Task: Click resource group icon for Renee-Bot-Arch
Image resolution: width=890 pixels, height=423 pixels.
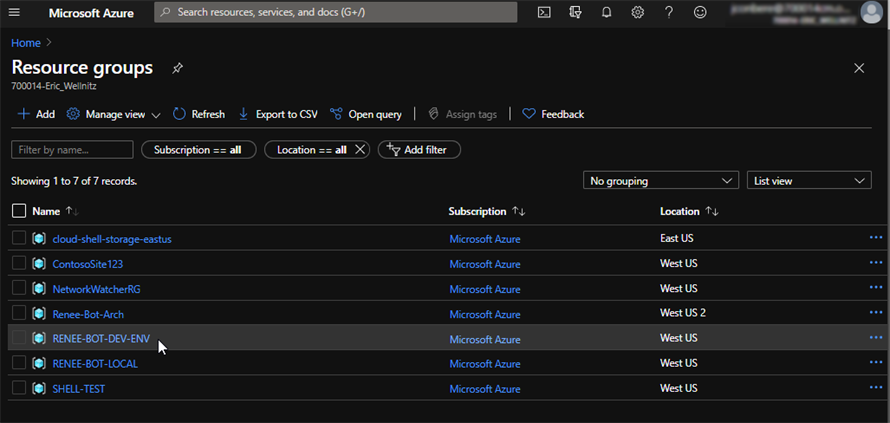Action: (x=39, y=313)
